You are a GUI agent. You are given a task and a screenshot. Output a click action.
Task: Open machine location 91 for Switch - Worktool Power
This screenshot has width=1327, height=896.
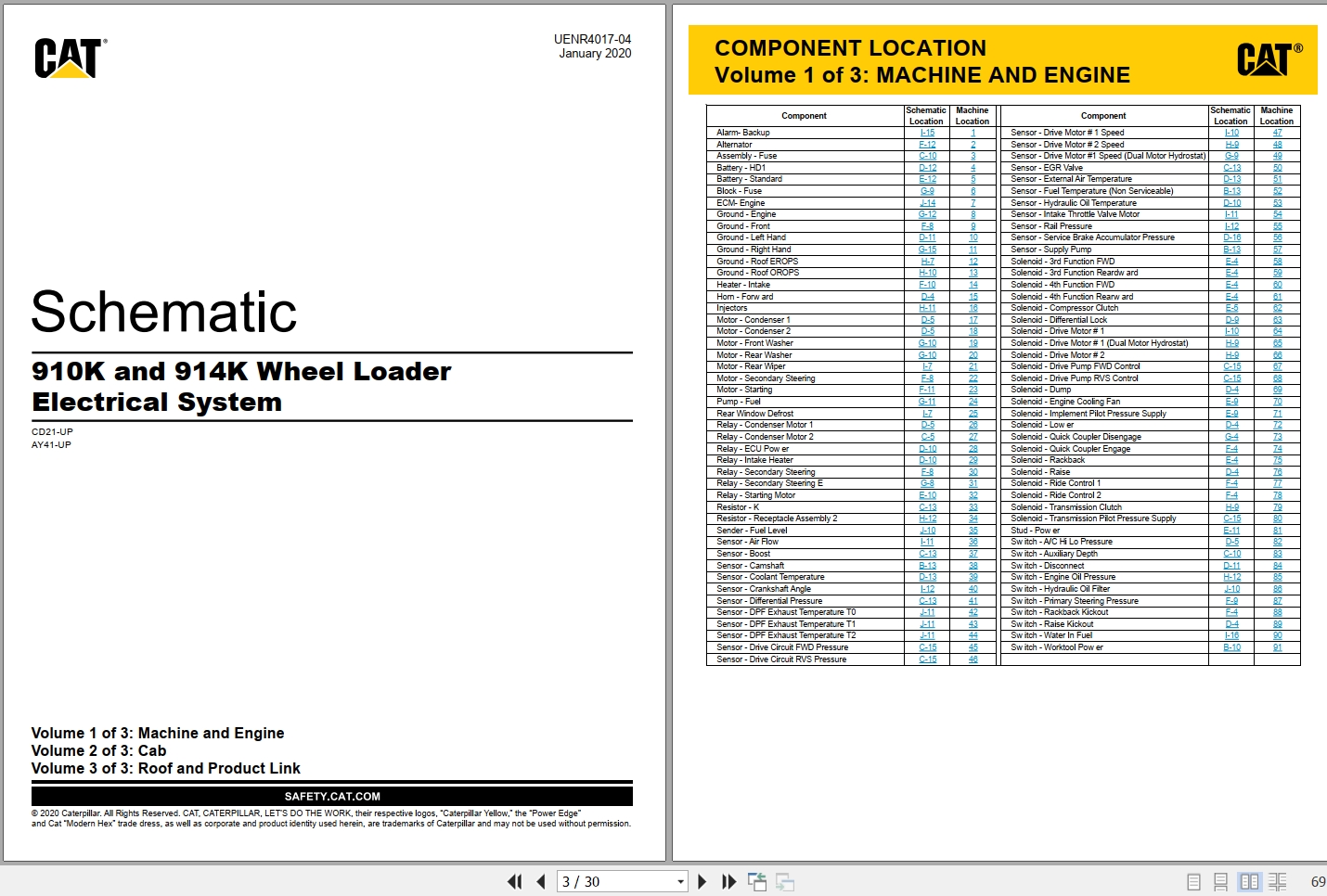(x=1277, y=647)
